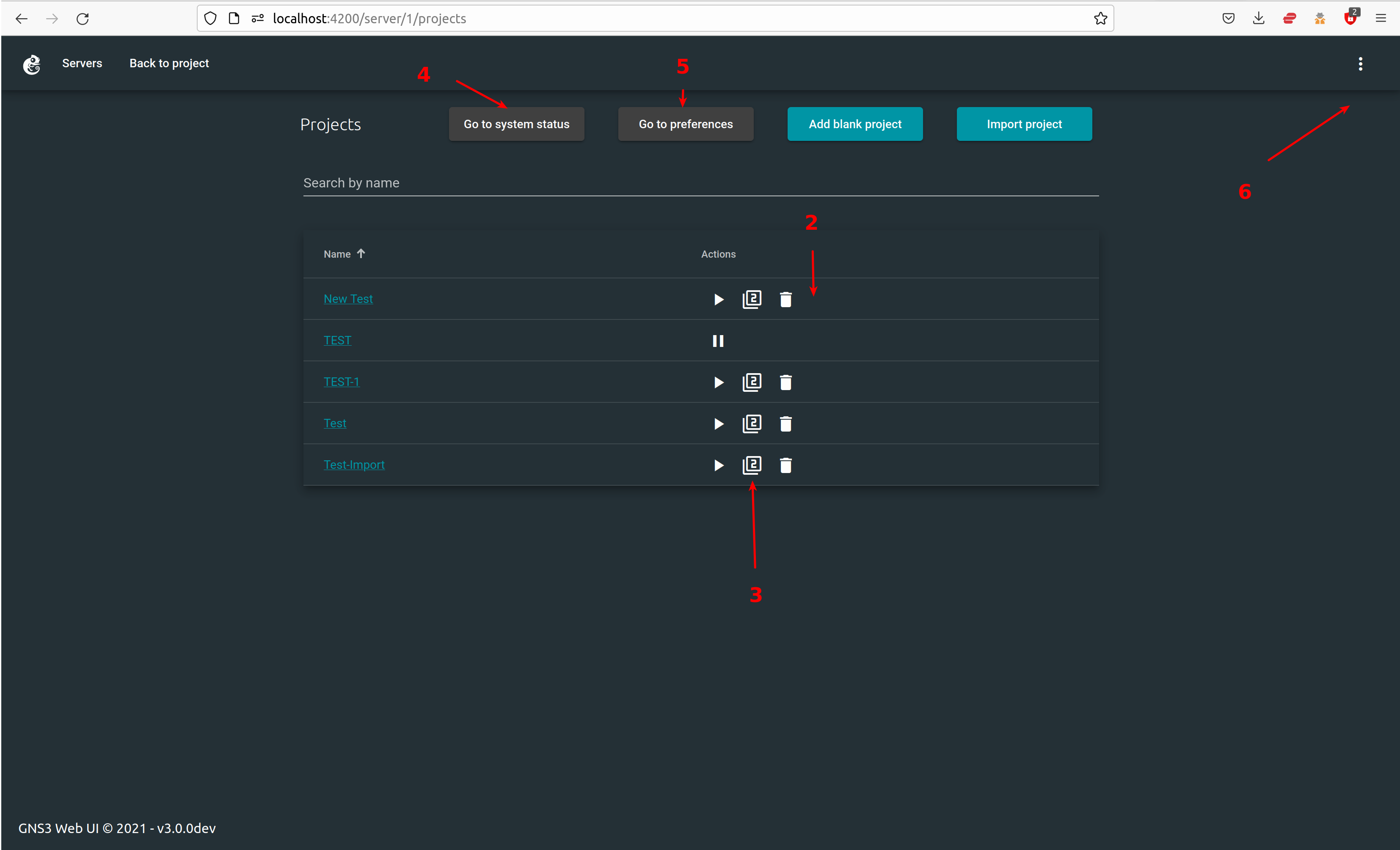Open the browser downloads panel
Screen dimensions: 1400x850
coord(1259,19)
